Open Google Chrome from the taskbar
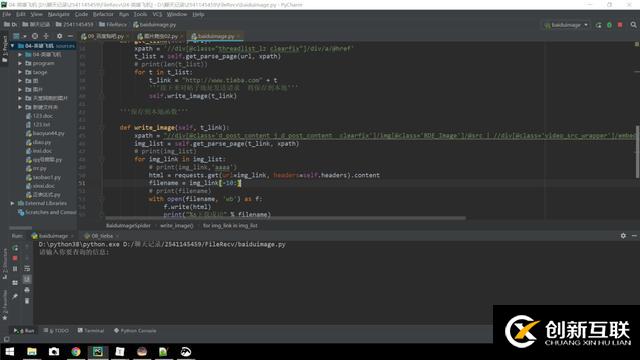The width and height of the screenshot is (640, 360). 76,351
